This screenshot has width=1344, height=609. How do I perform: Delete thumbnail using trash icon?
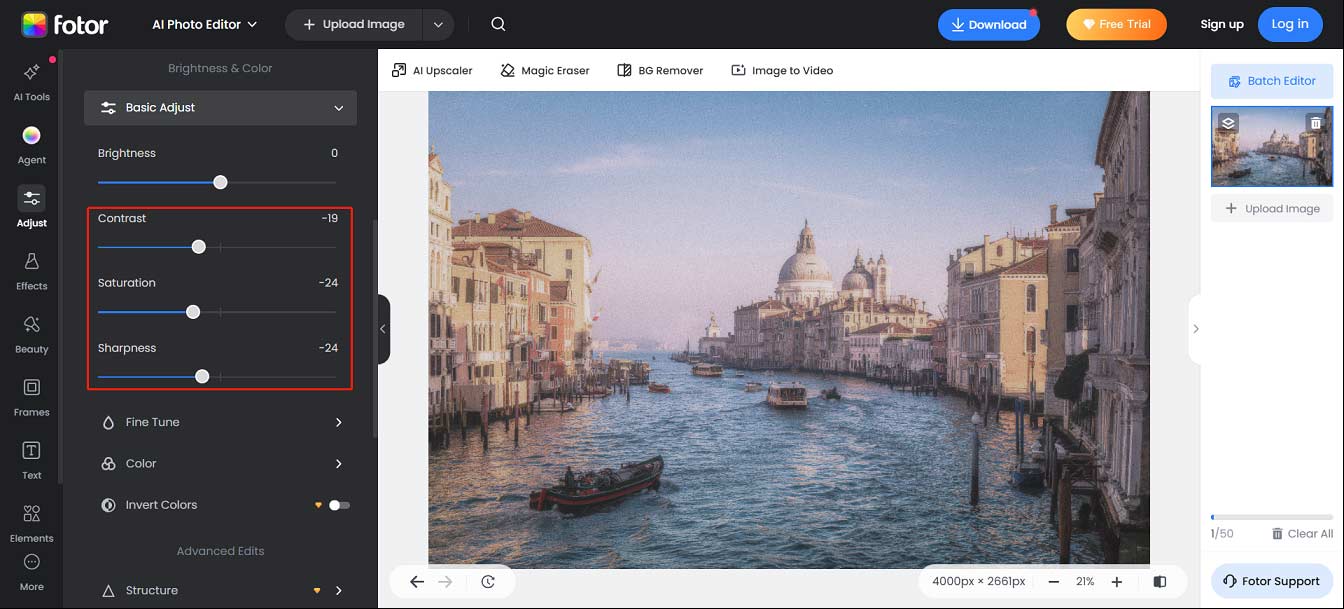point(1314,123)
